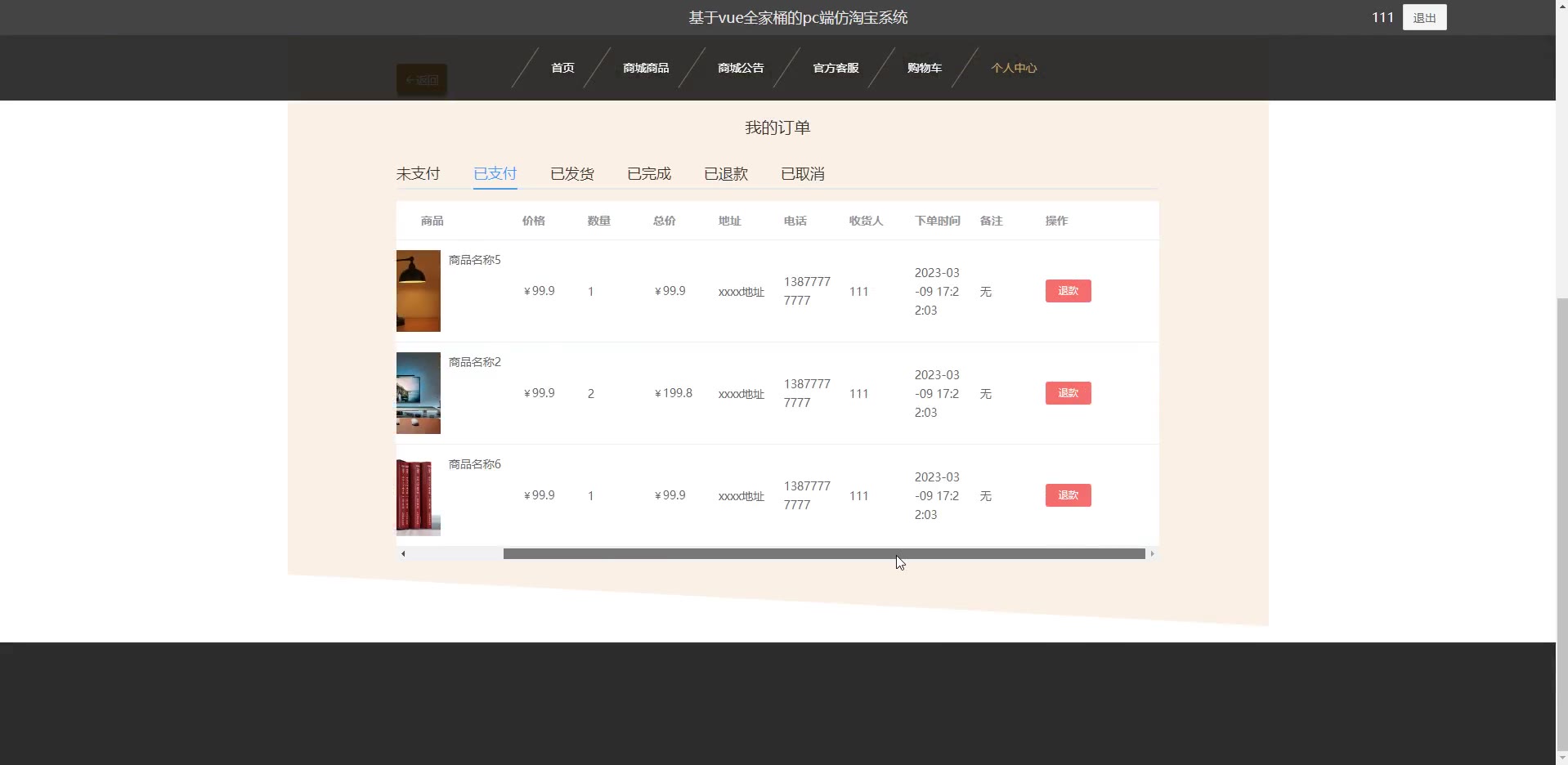Image resolution: width=1568 pixels, height=765 pixels.
Task: Click the 商品名称5 product name
Action: click(475, 260)
